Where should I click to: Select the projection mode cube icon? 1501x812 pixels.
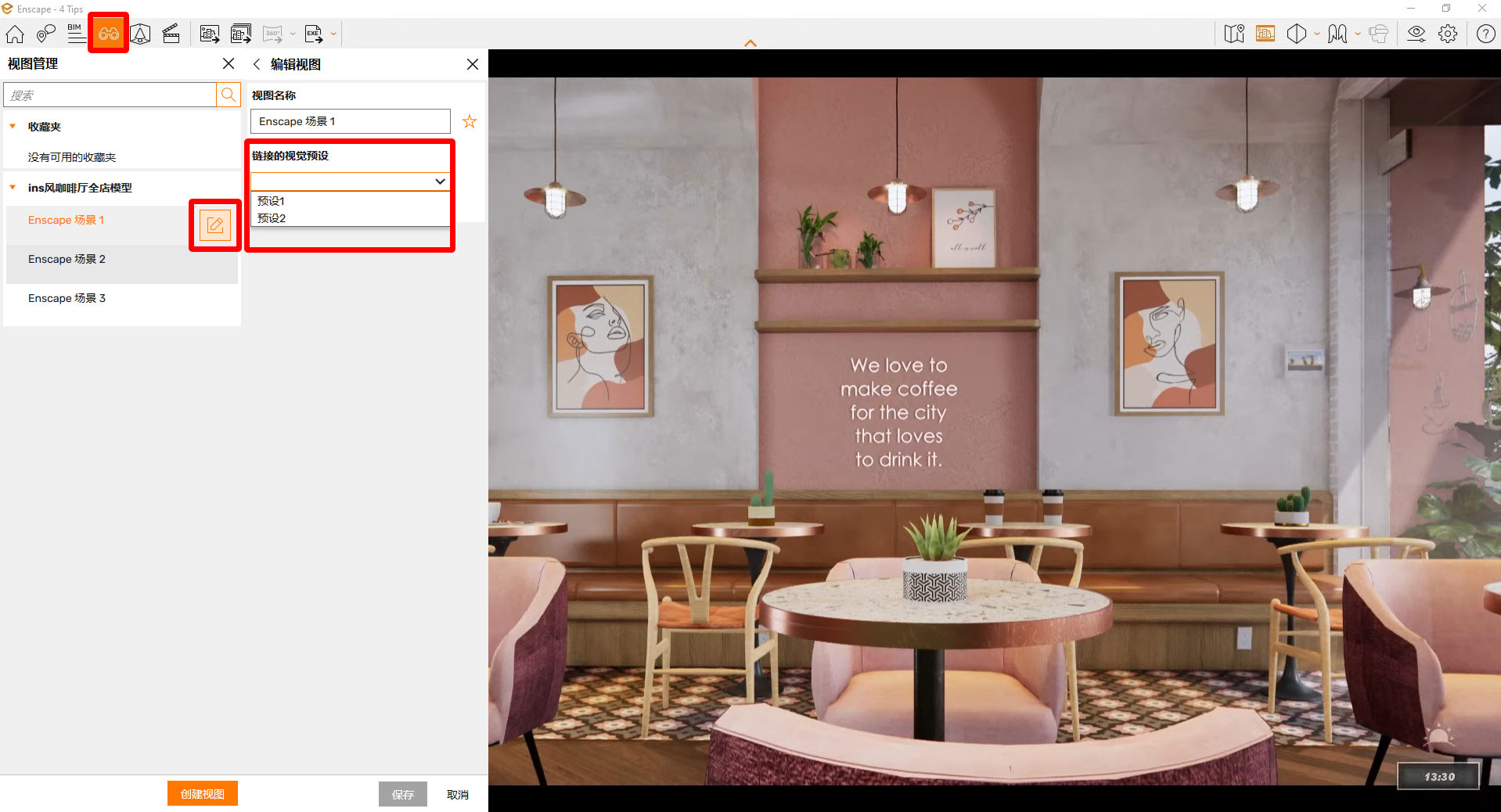pos(1297,34)
